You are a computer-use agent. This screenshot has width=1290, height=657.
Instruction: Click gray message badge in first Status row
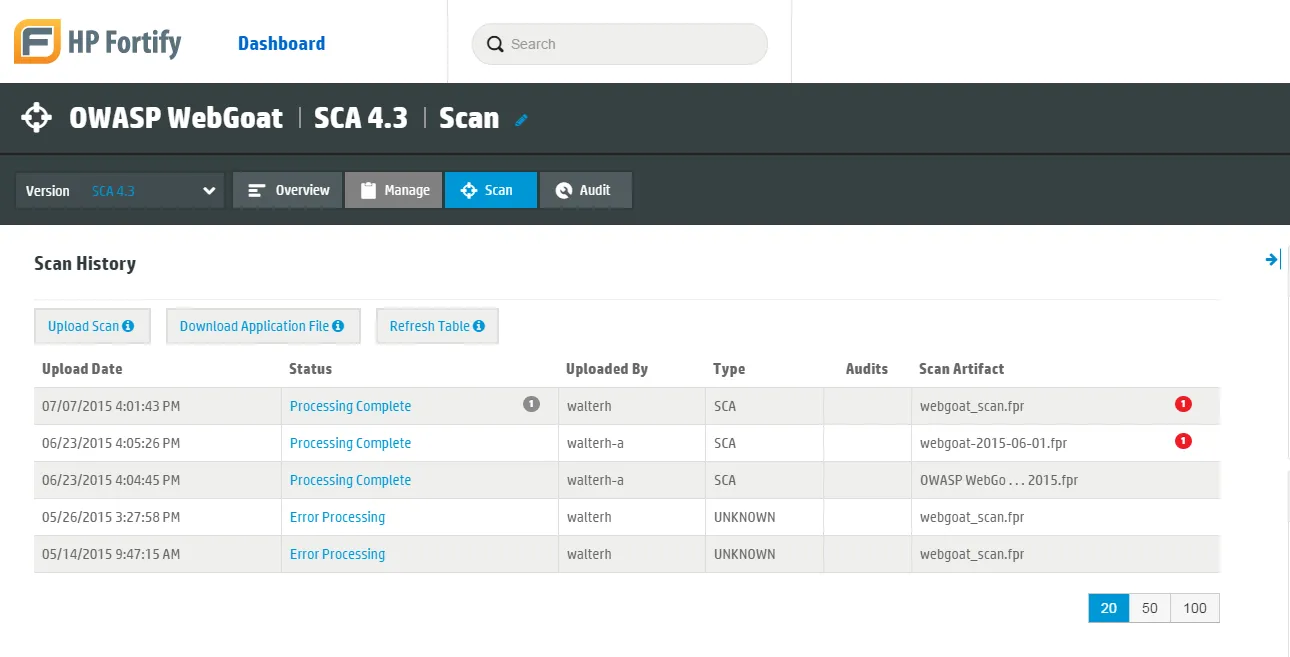pos(531,404)
